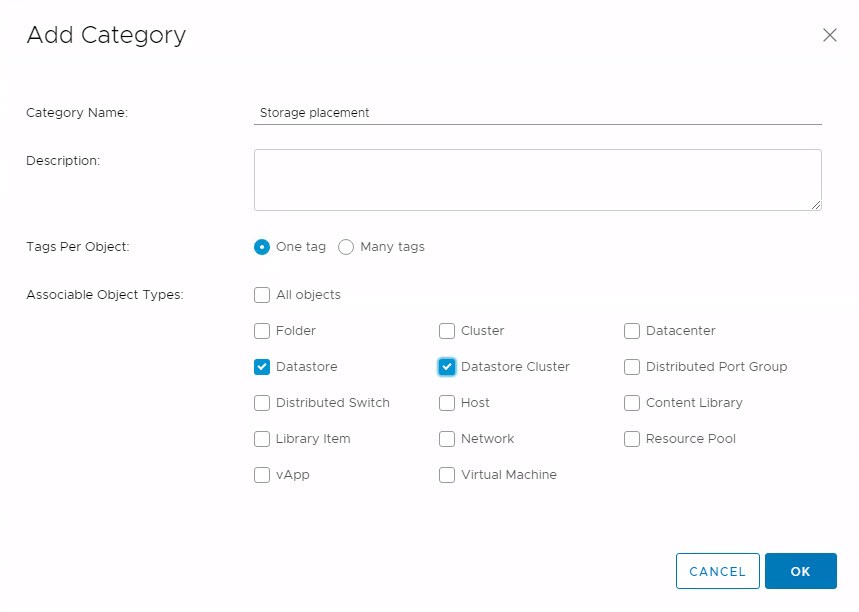Check the Folder object type

click(262, 331)
